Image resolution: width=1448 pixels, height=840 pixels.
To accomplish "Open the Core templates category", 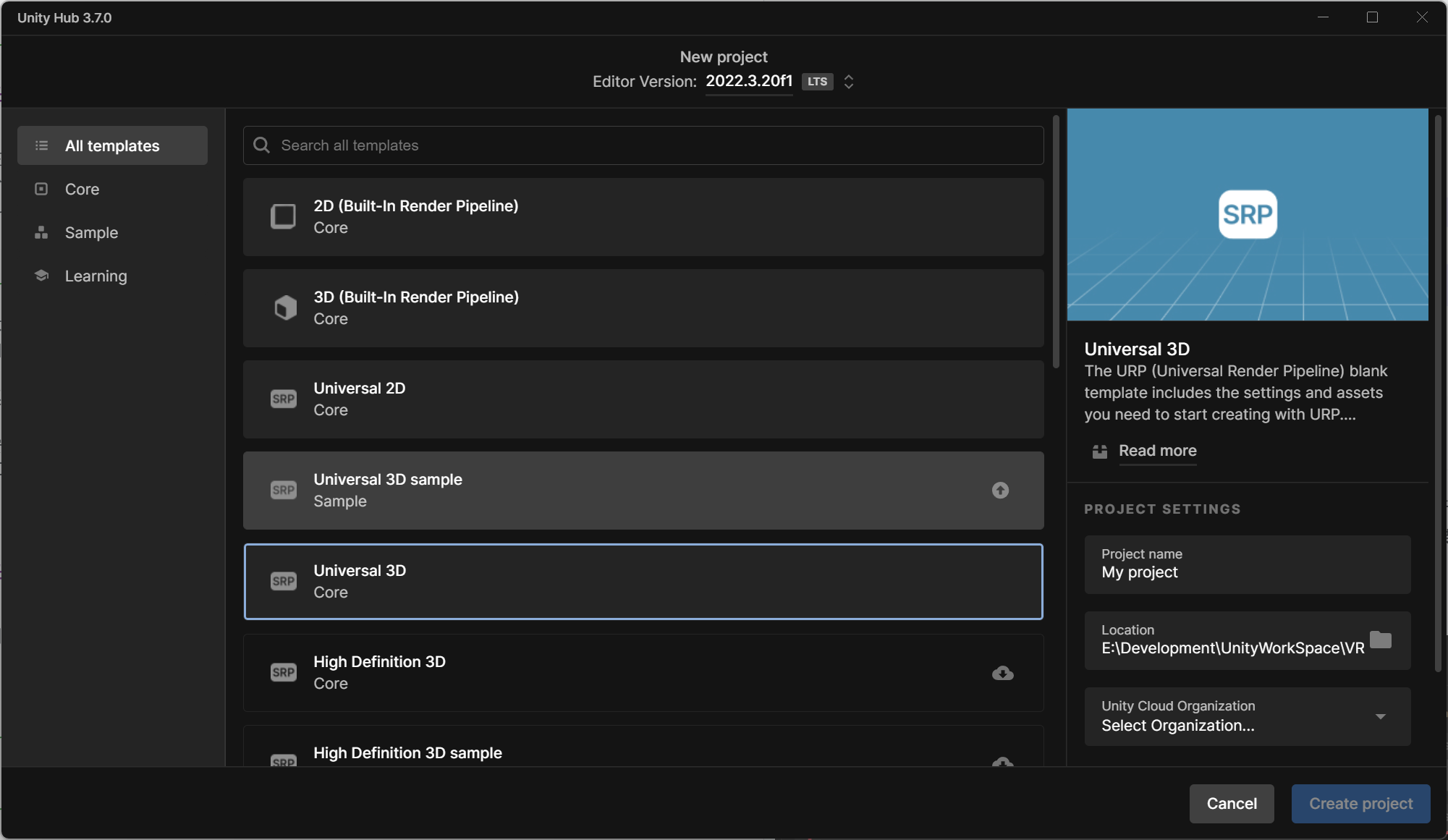I will (112, 189).
